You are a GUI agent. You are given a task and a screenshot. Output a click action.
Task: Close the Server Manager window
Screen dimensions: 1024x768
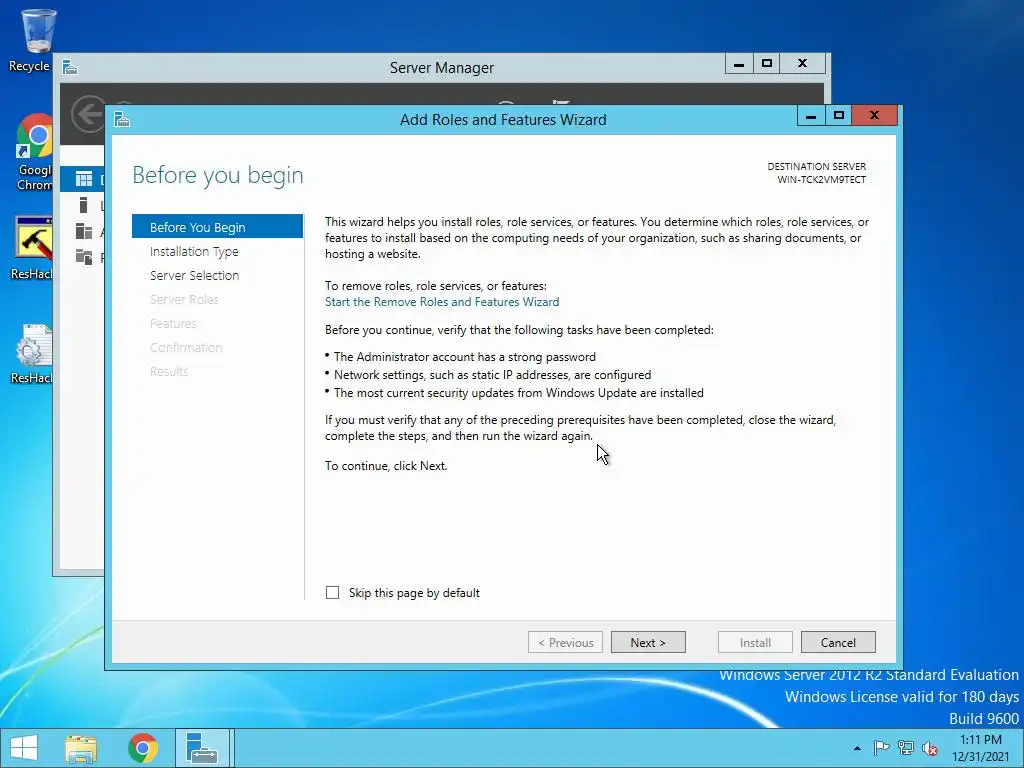click(803, 63)
